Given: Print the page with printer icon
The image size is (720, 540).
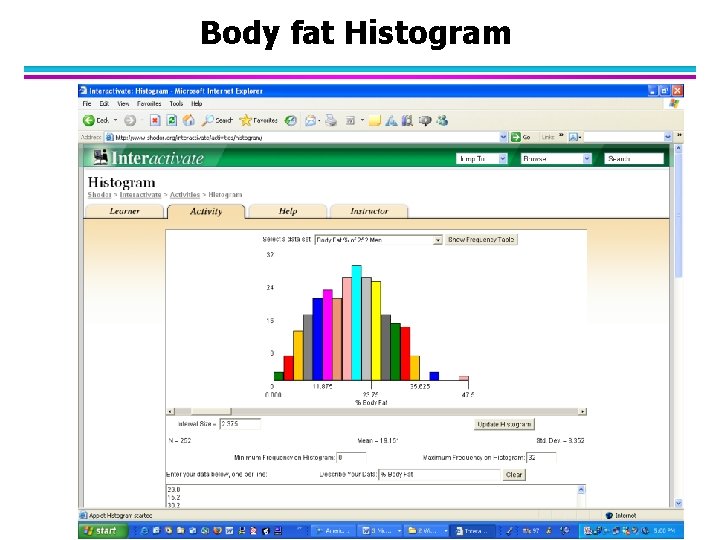Looking at the screenshot, I should point(331,121).
